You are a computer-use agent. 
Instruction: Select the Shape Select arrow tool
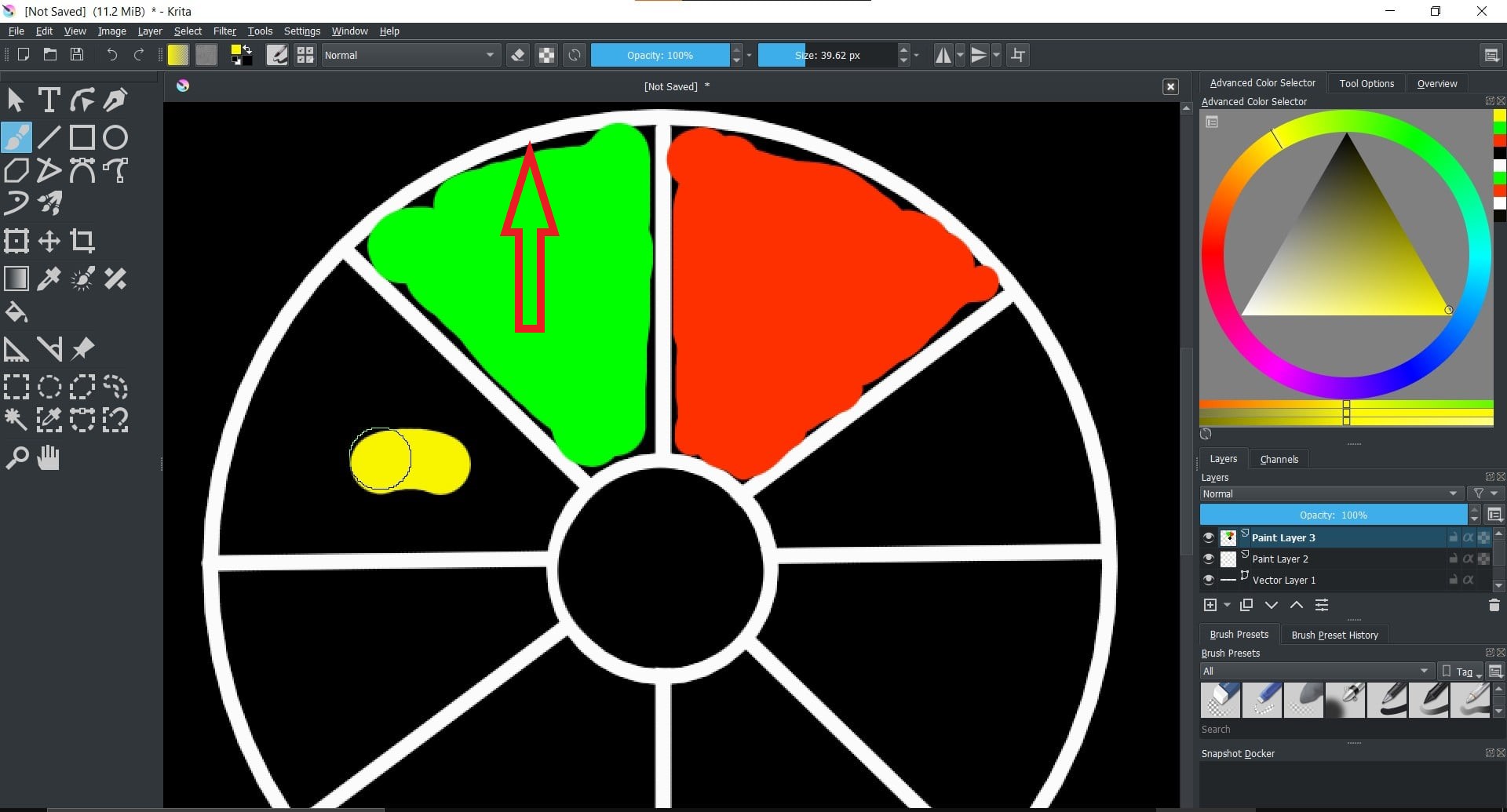[x=16, y=100]
